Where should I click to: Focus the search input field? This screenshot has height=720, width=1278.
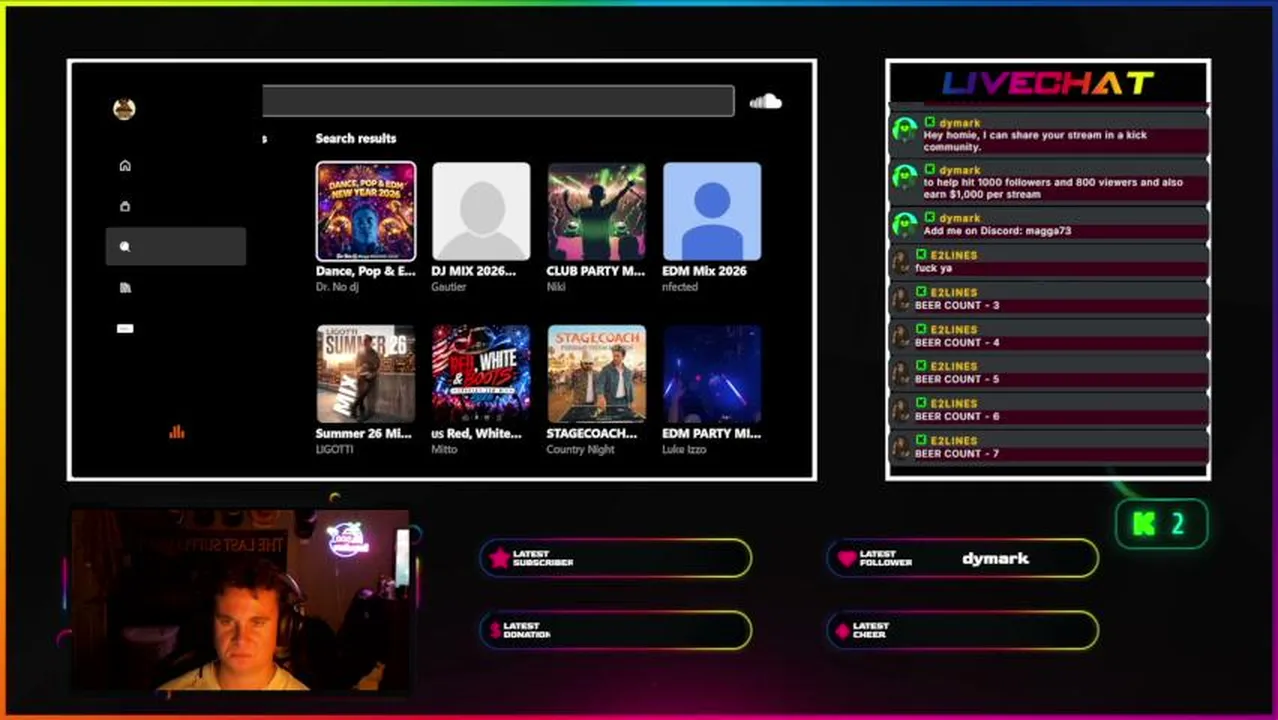point(498,101)
